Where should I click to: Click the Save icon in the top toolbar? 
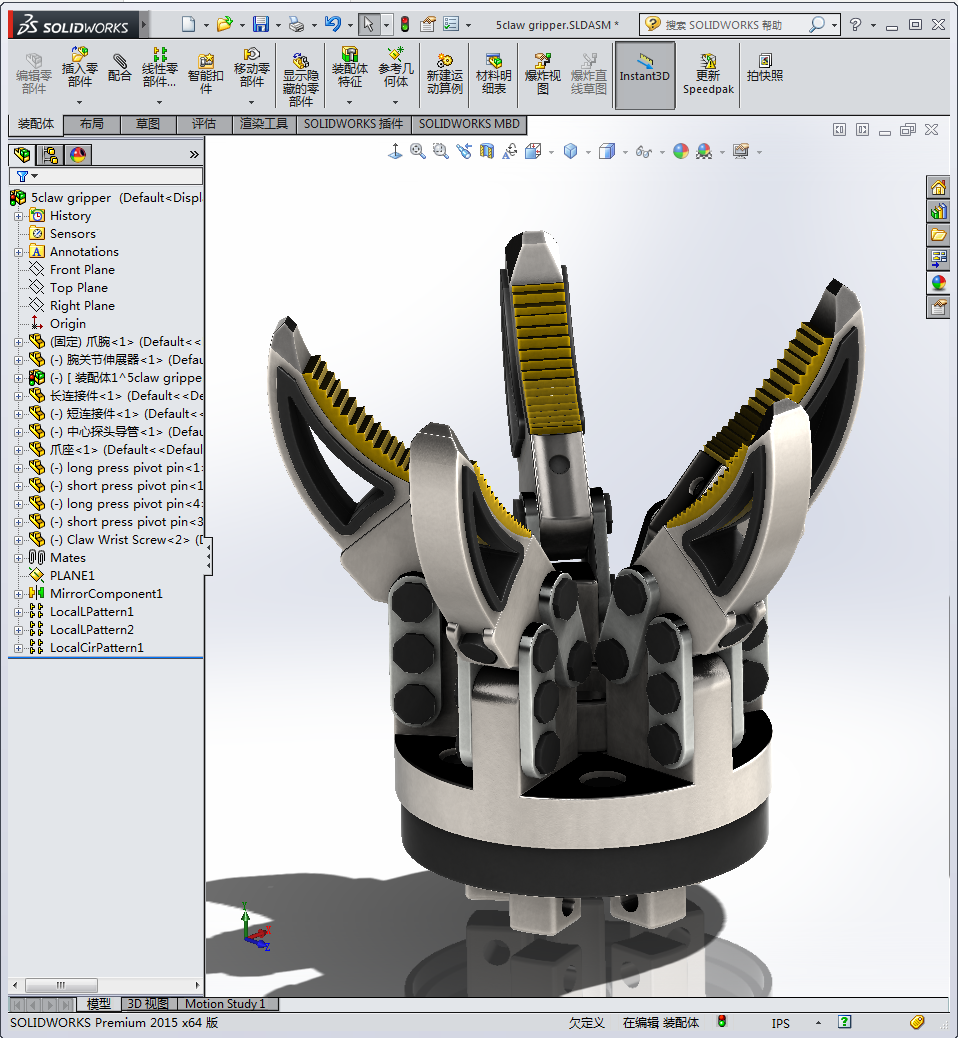click(260, 24)
